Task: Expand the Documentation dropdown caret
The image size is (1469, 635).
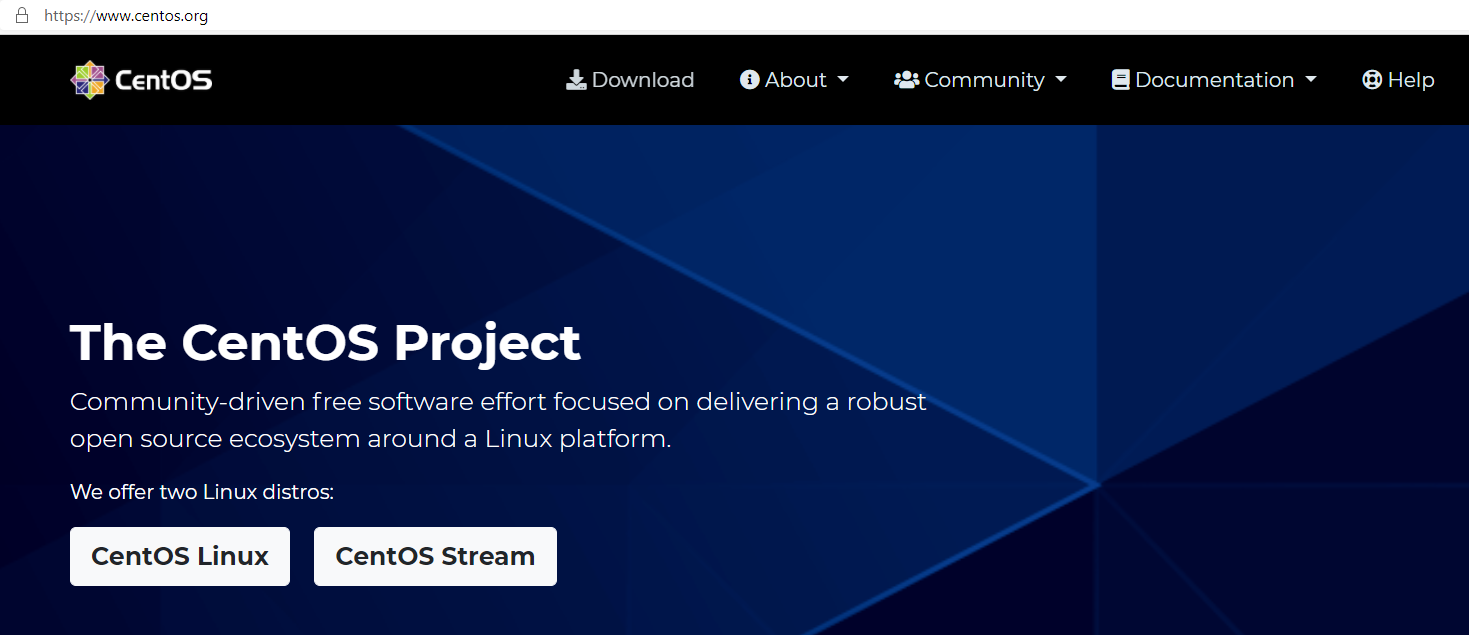Action: point(1310,80)
